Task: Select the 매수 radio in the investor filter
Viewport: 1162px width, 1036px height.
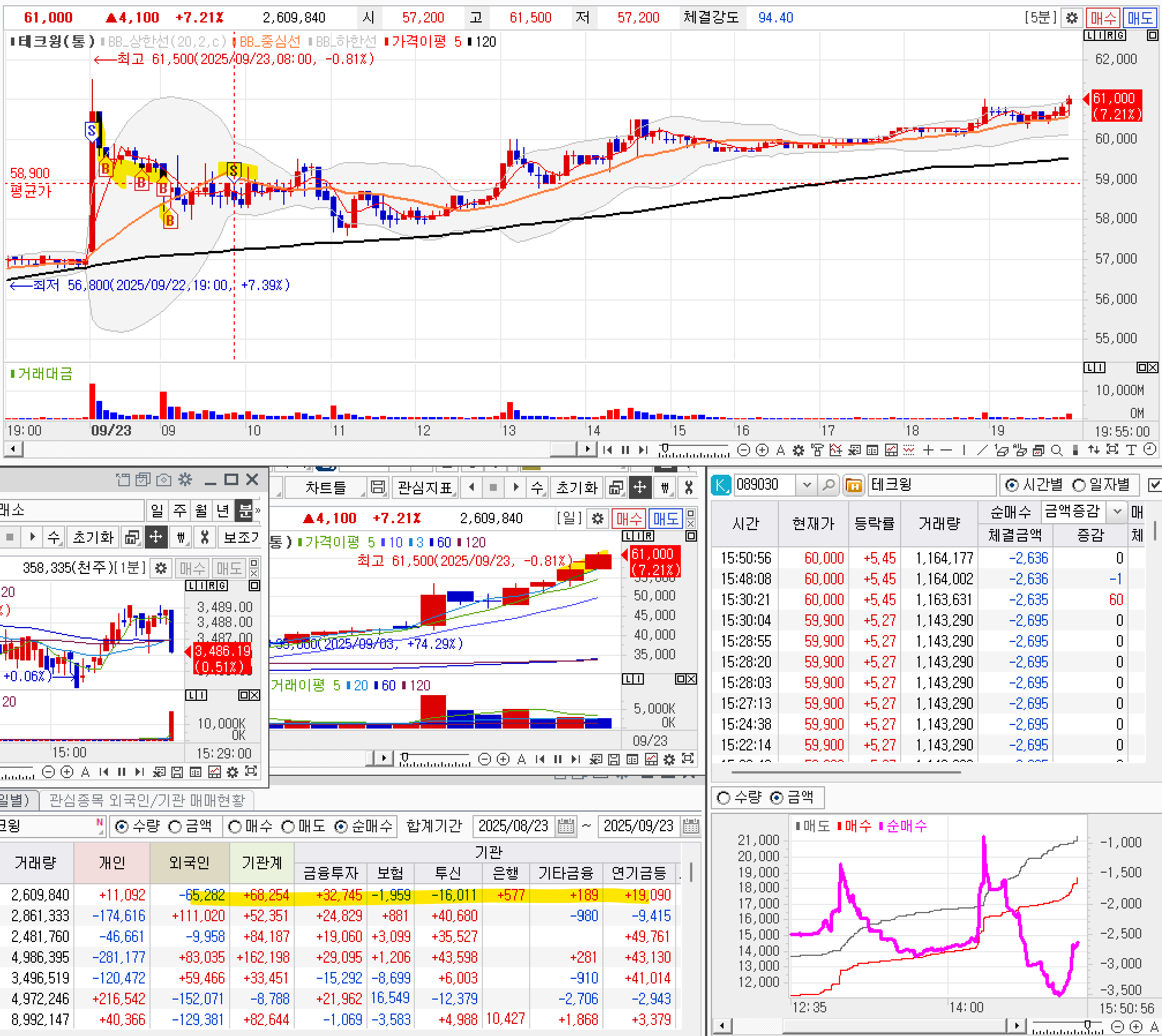Action: pyautogui.click(x=235, y=827)
